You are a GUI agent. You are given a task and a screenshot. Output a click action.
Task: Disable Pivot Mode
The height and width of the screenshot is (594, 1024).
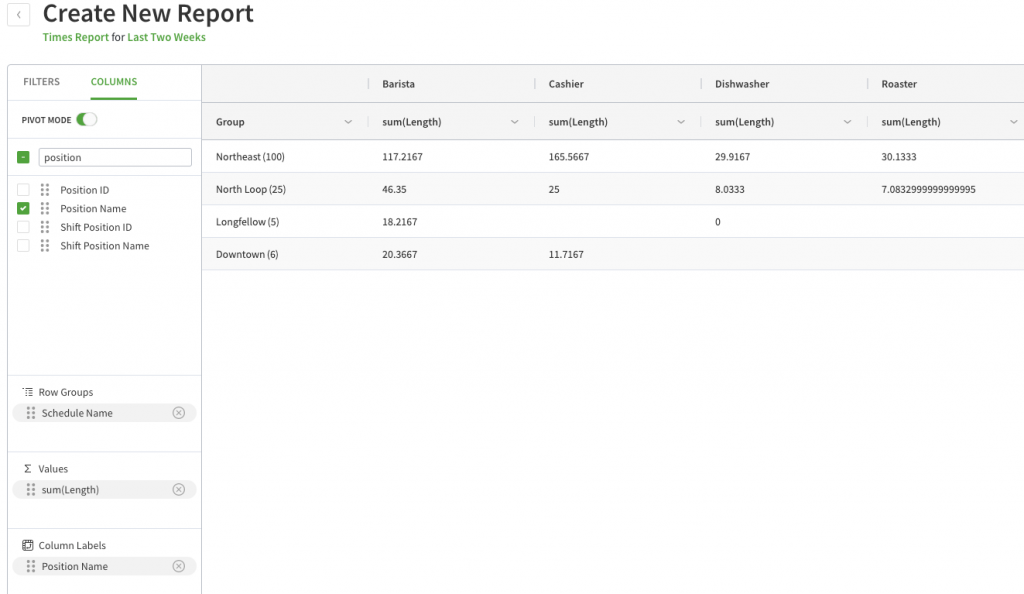tap(88, 117)
